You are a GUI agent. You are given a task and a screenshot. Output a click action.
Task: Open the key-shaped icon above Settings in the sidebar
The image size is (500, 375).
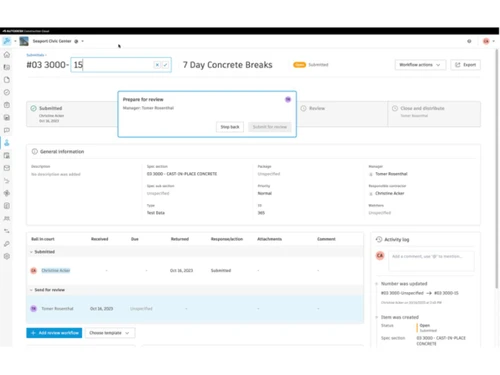coord(7,244)
